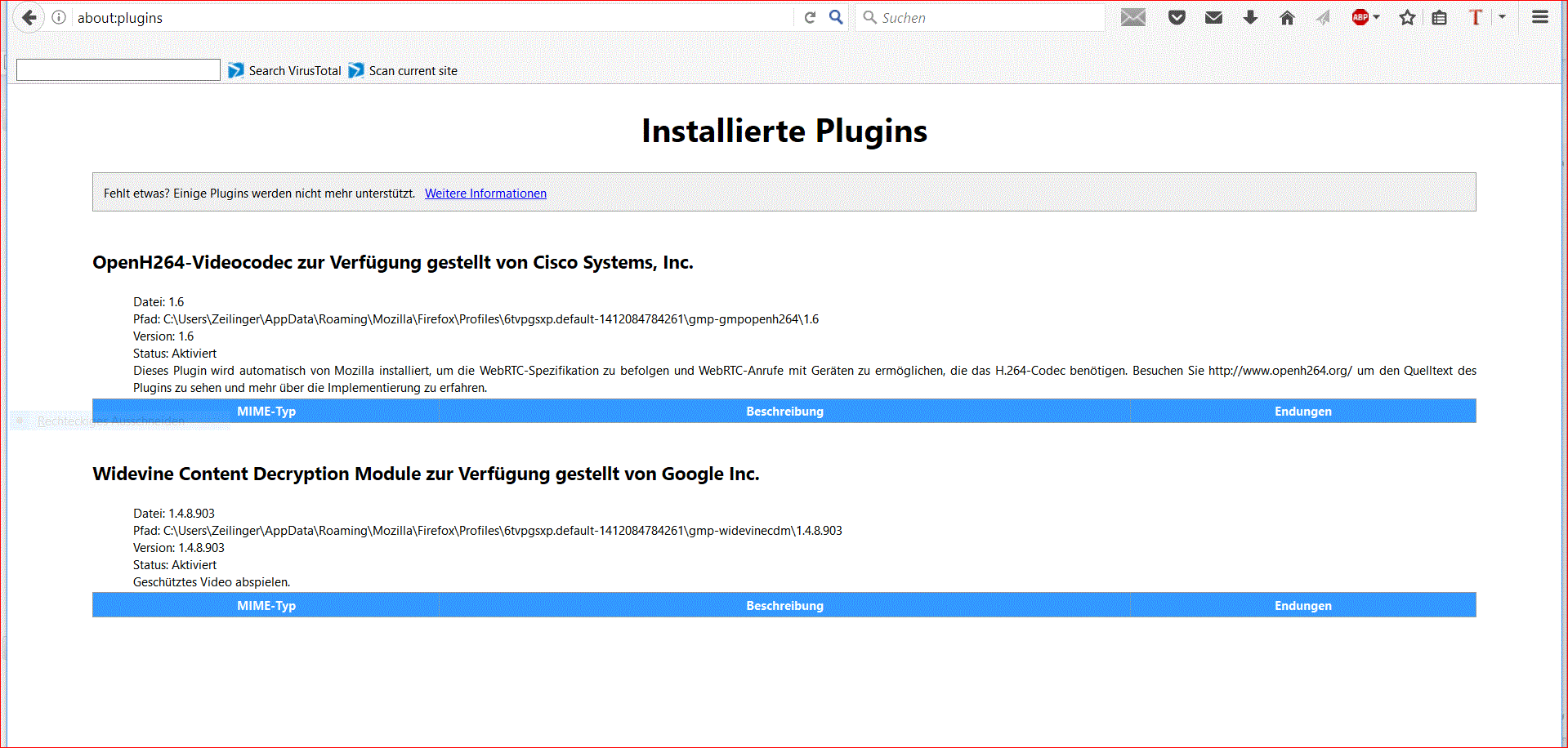Click Beschreibung header in the Widevine table
Screen dimensions: 1568x748
[784, 606]
